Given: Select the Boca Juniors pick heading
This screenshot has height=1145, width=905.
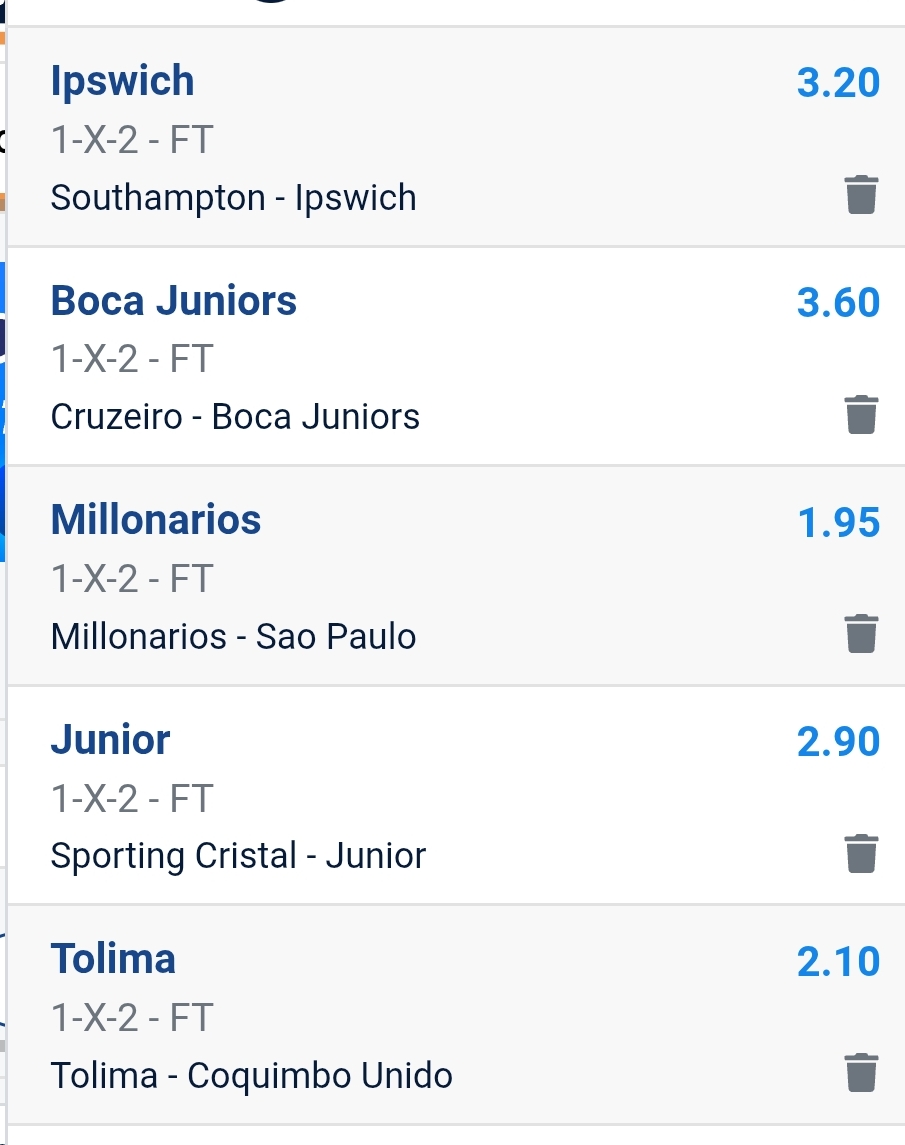Looking at the screenshot, I should (173, 301).
